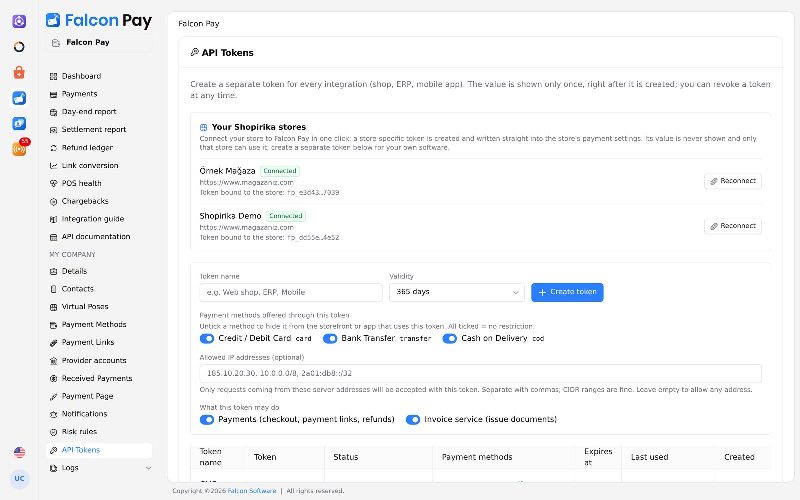Toggle Invoice service permission switch
The height and width of the screenshot is (500, 800).
413,420
